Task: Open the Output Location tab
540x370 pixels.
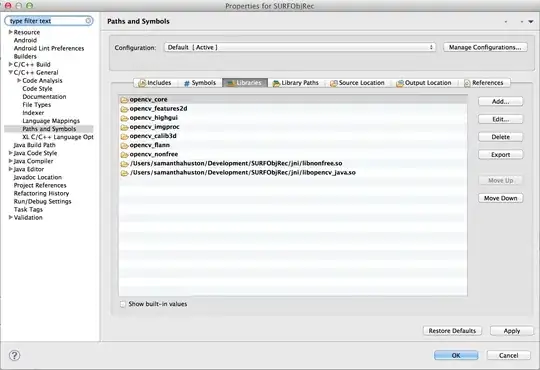Action: pos(424,83)
